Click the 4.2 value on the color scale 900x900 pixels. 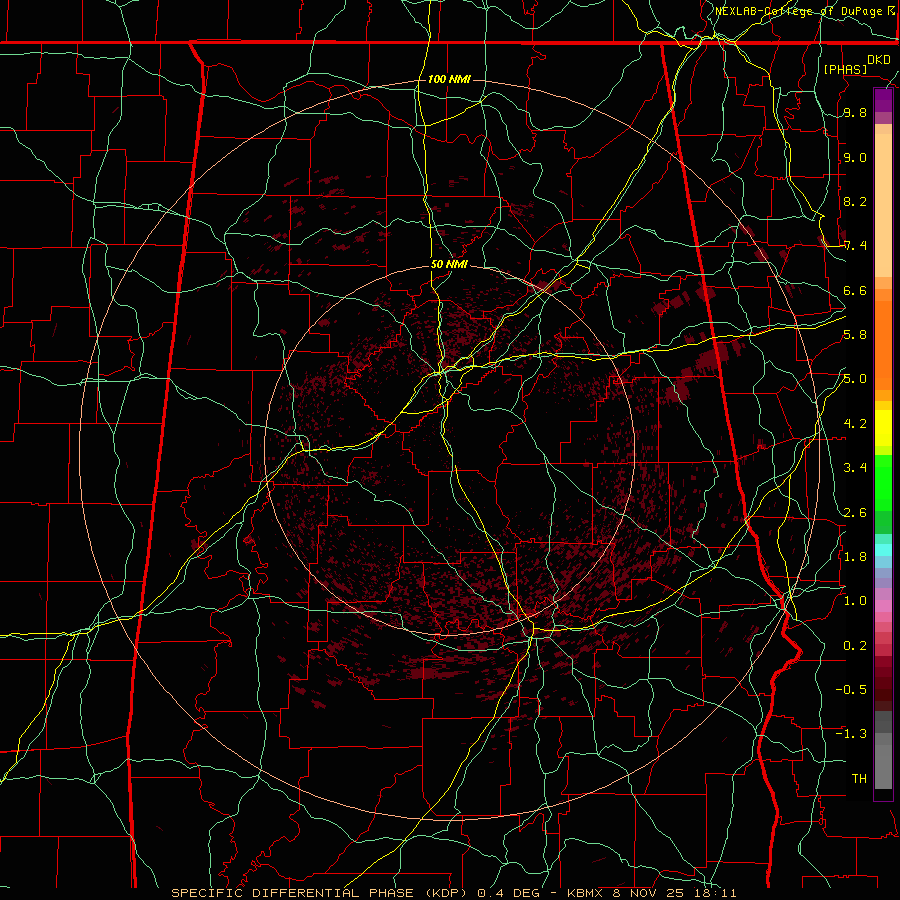[855, 424]
